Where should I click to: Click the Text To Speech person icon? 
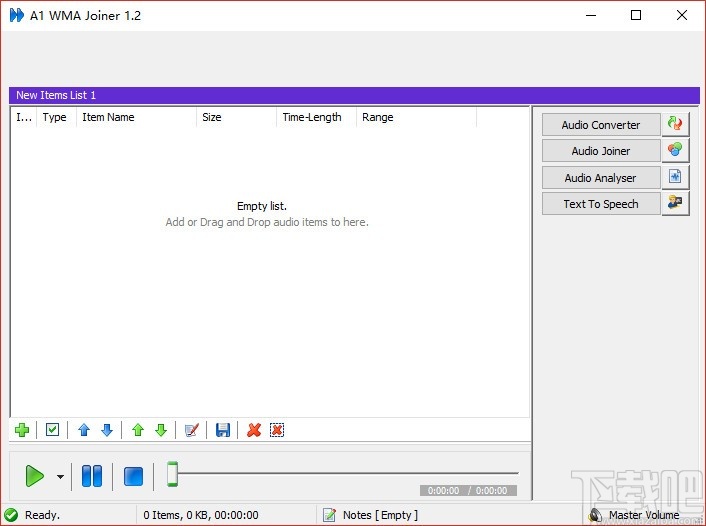(675, 203)
